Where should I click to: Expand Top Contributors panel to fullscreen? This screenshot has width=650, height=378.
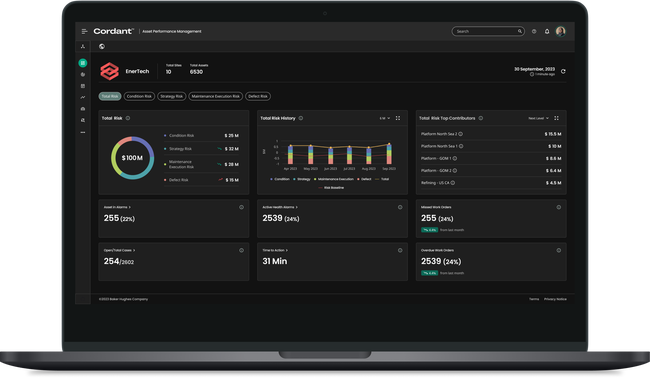pos(556,118)
